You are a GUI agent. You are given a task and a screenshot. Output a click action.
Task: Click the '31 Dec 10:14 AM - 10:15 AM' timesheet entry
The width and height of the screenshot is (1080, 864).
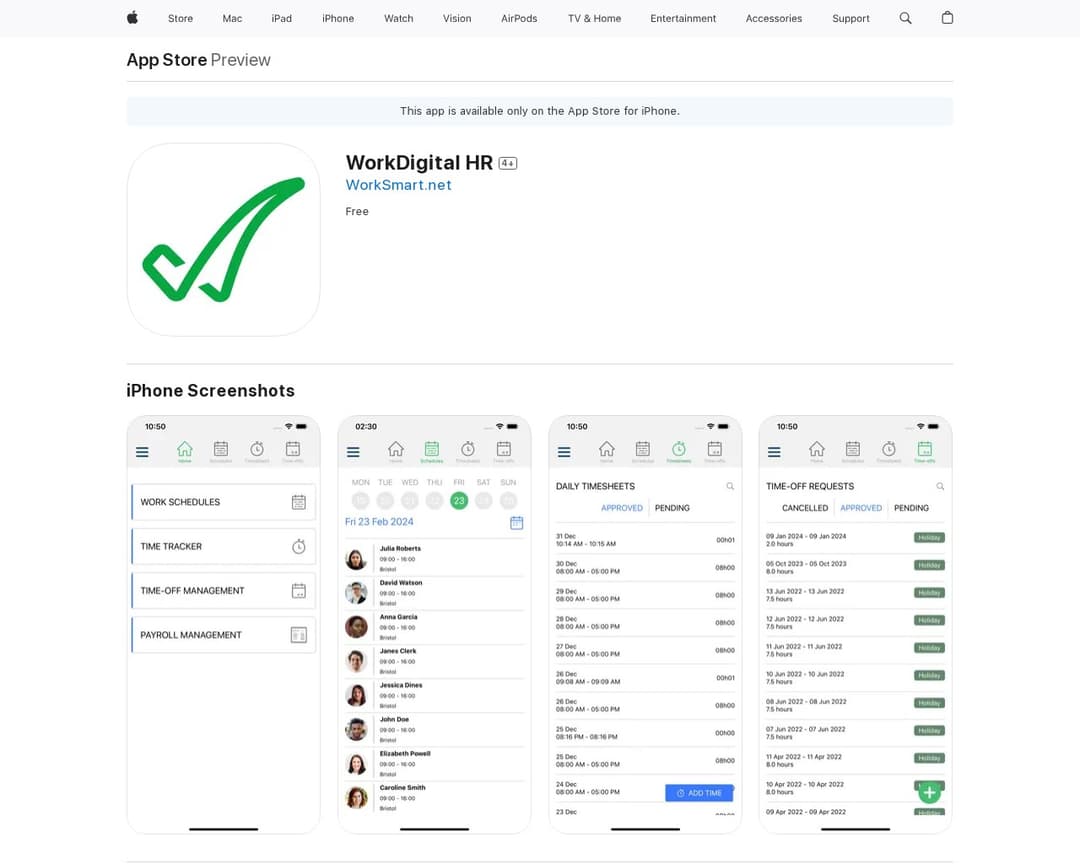tap(645, 540)
